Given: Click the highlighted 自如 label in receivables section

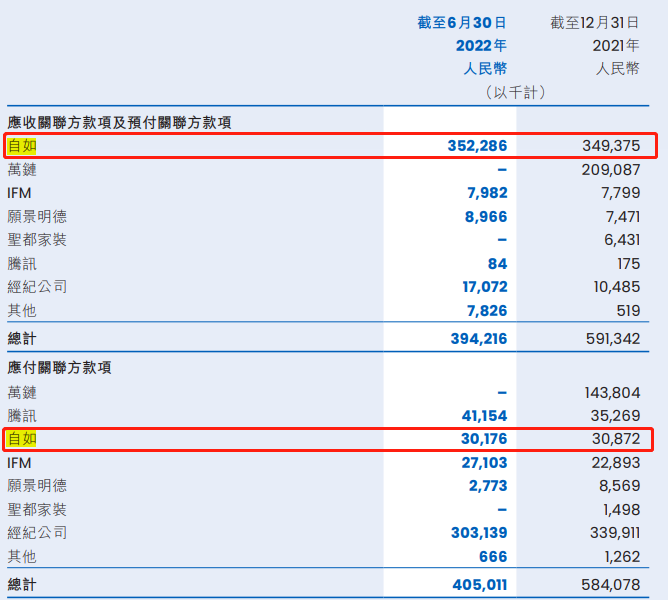Looking at the screenshot, I should pyautogui.click(x=22, y=146).
